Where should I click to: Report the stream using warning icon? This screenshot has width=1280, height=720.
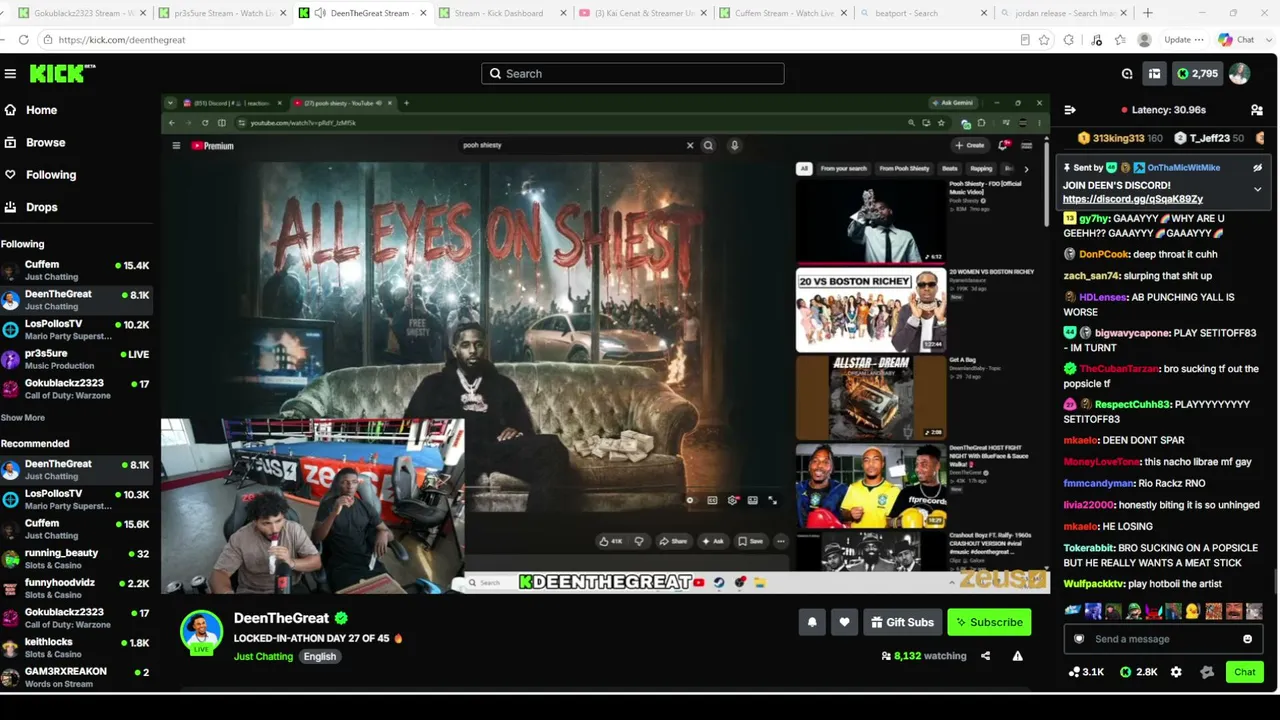point(1017,656)
